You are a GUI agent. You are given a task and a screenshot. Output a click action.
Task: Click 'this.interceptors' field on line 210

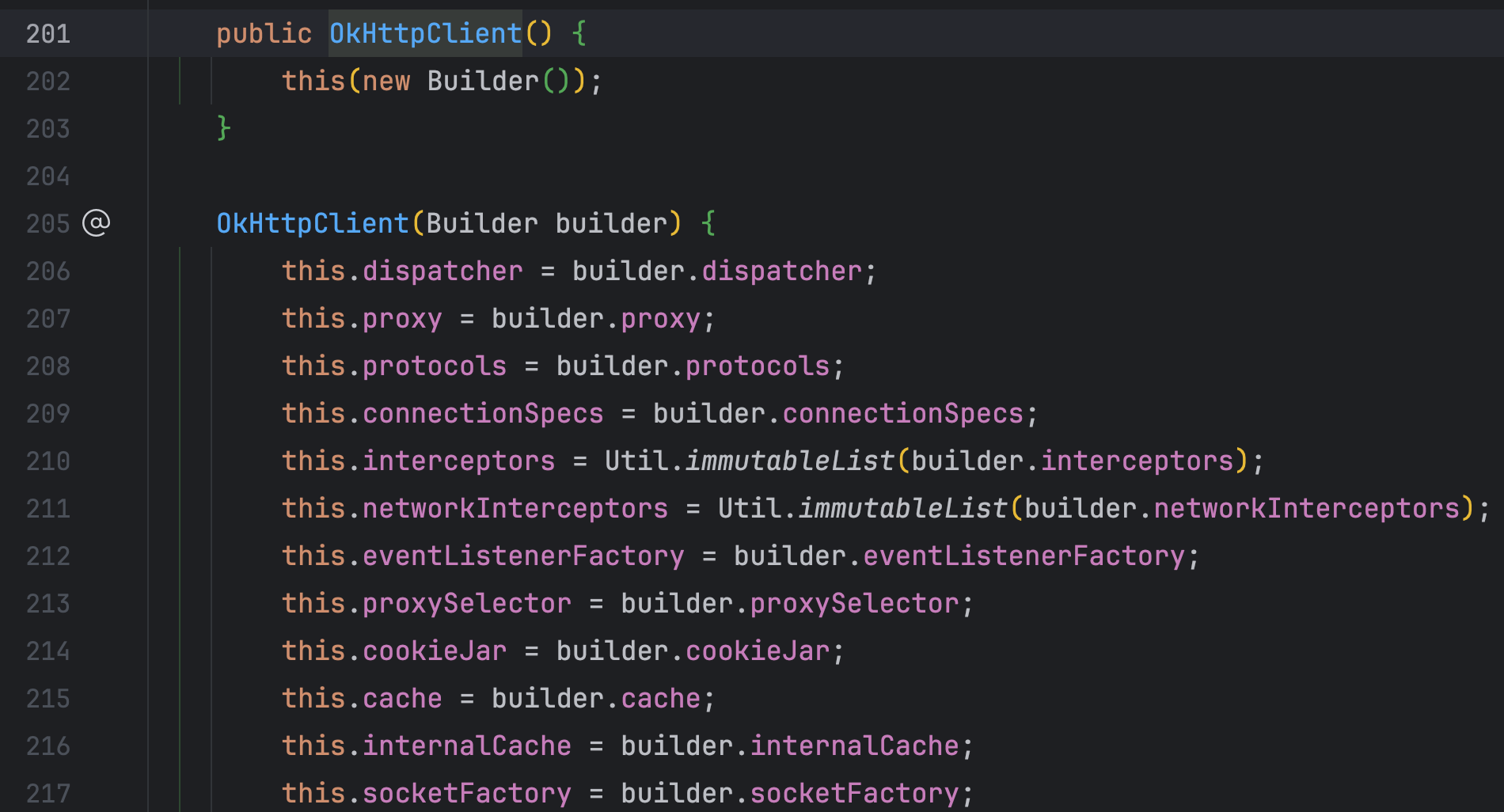click(x=419, y=461)
